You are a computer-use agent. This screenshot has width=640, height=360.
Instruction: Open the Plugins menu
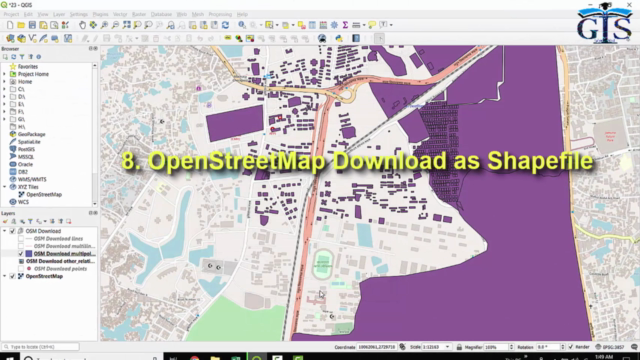[100, 14]
